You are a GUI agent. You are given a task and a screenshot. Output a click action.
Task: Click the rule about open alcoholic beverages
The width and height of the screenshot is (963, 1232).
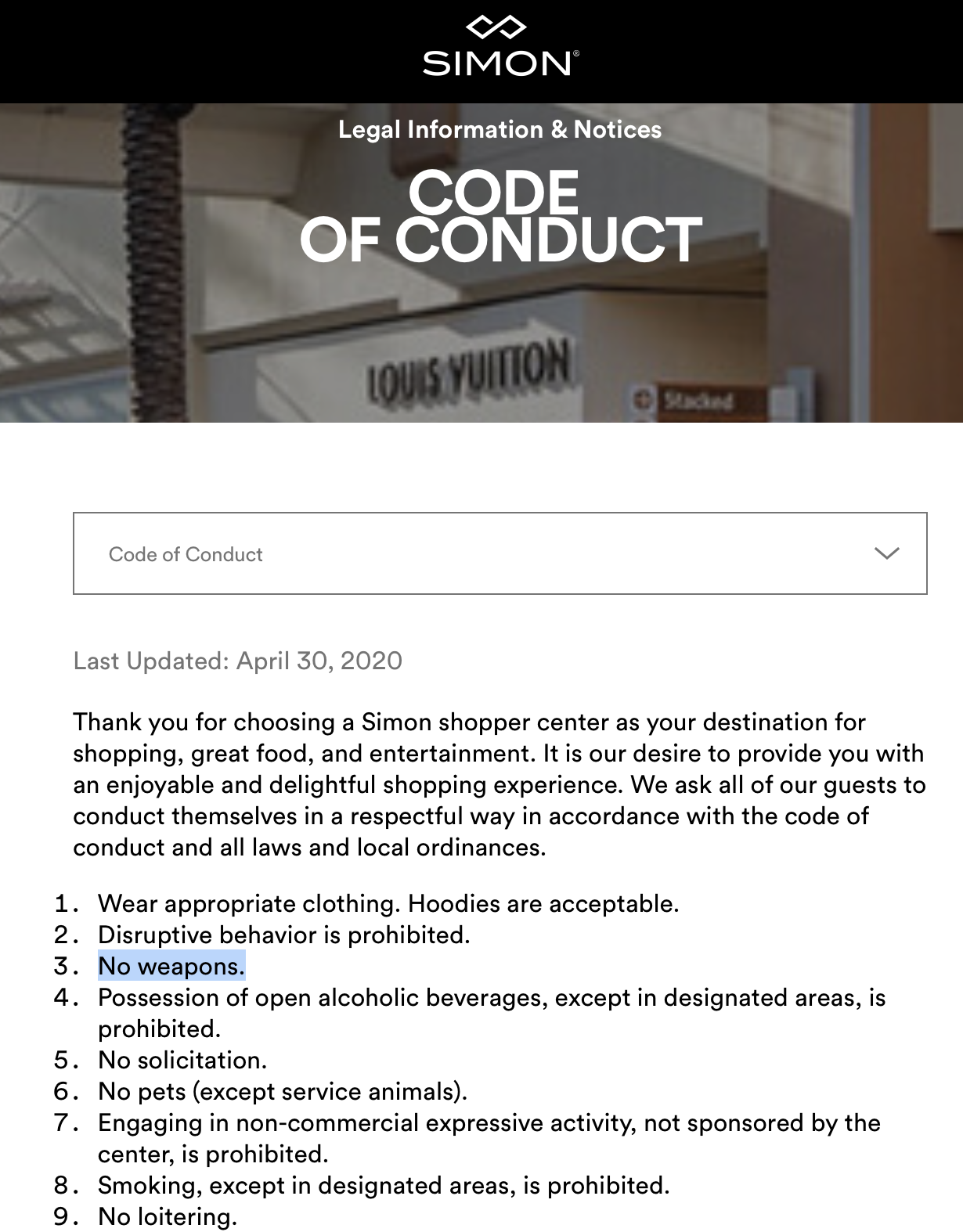pyautogui.click(x=491, y=997)
